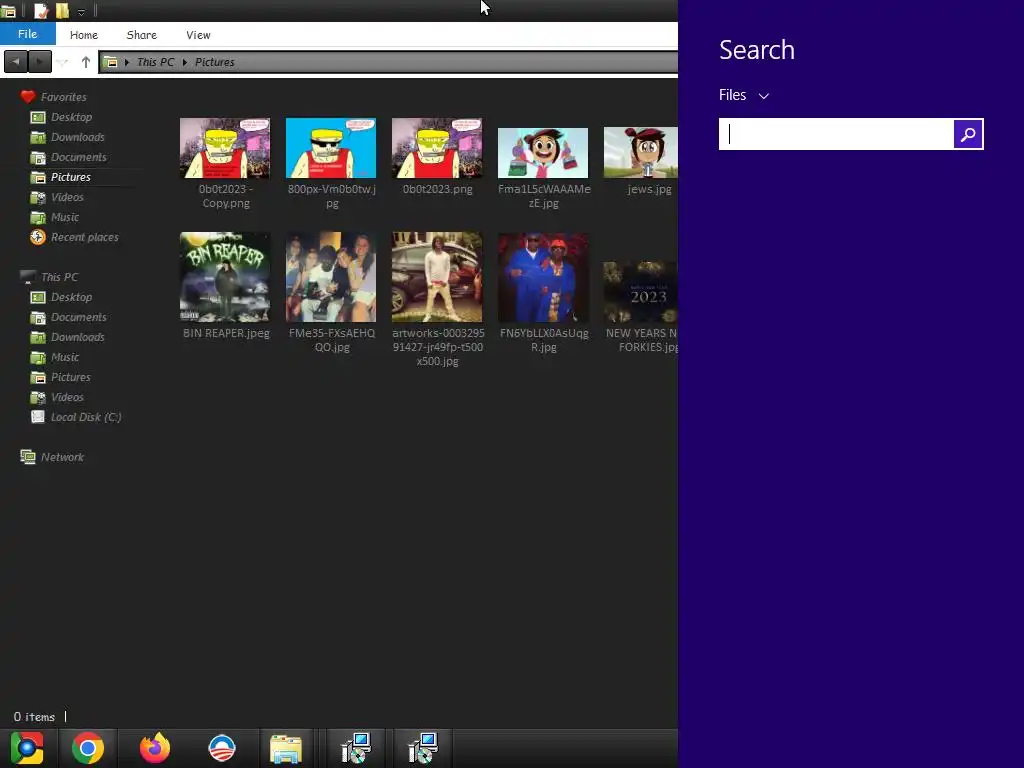Select Network in navigation pane
The height and width of the screenshot is (768, 1024).
tap(62, 457)
